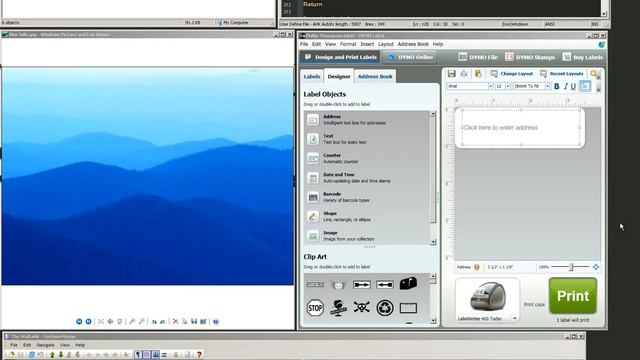The image size is (640, 360).
Task: Open the File menu in DYMO Label
Action: pos(304,44)
